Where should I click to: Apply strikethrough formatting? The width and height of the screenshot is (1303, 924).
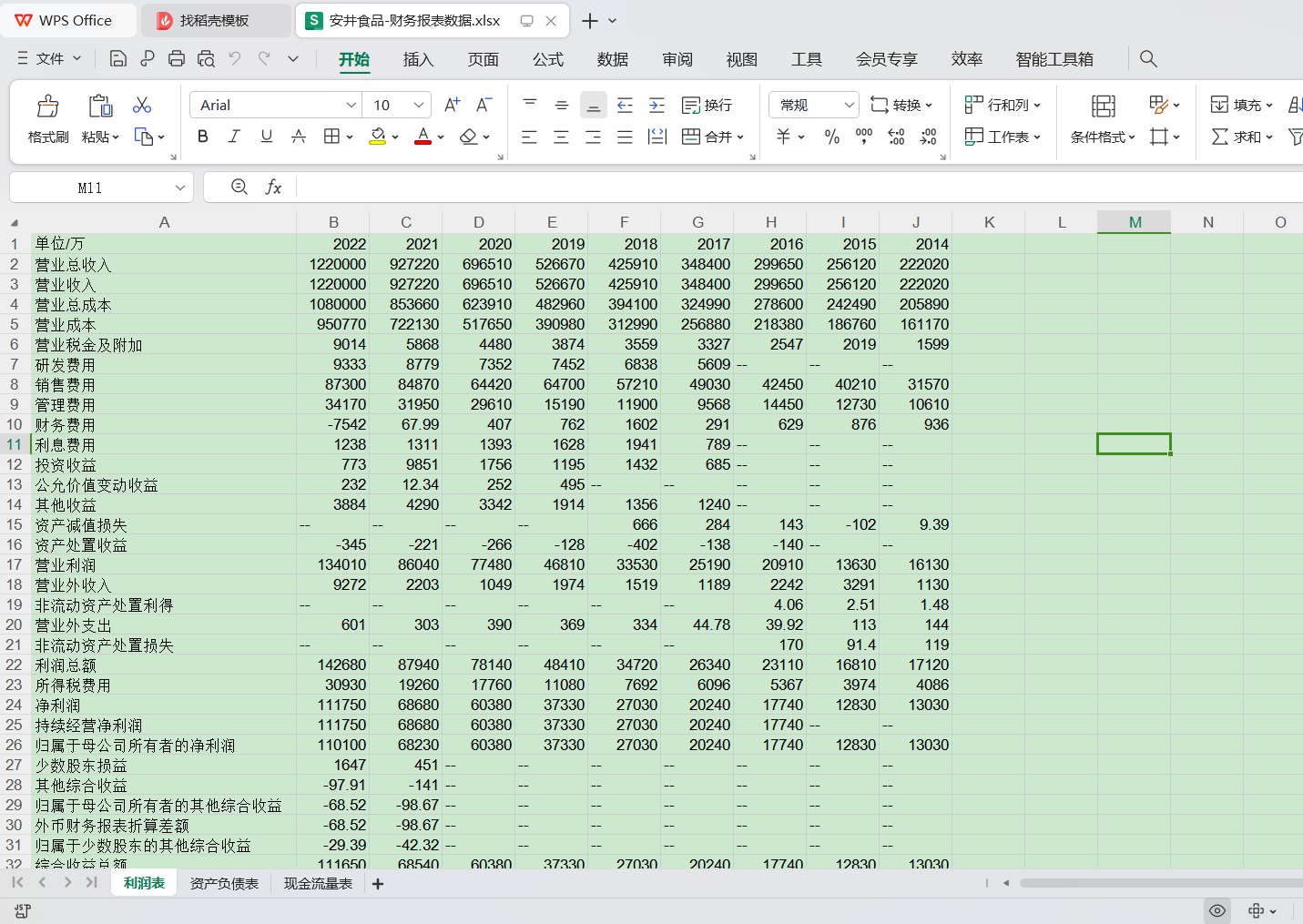299,137
